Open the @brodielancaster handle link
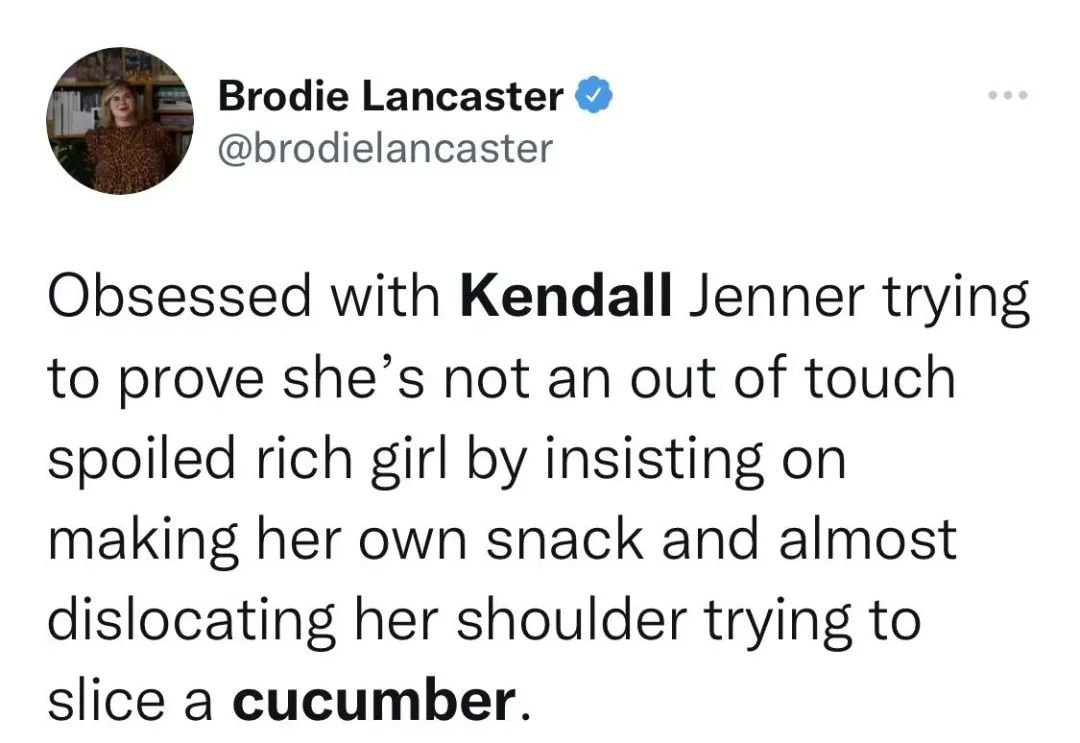The image size is (1080, 743). click(x=385, y=148)
